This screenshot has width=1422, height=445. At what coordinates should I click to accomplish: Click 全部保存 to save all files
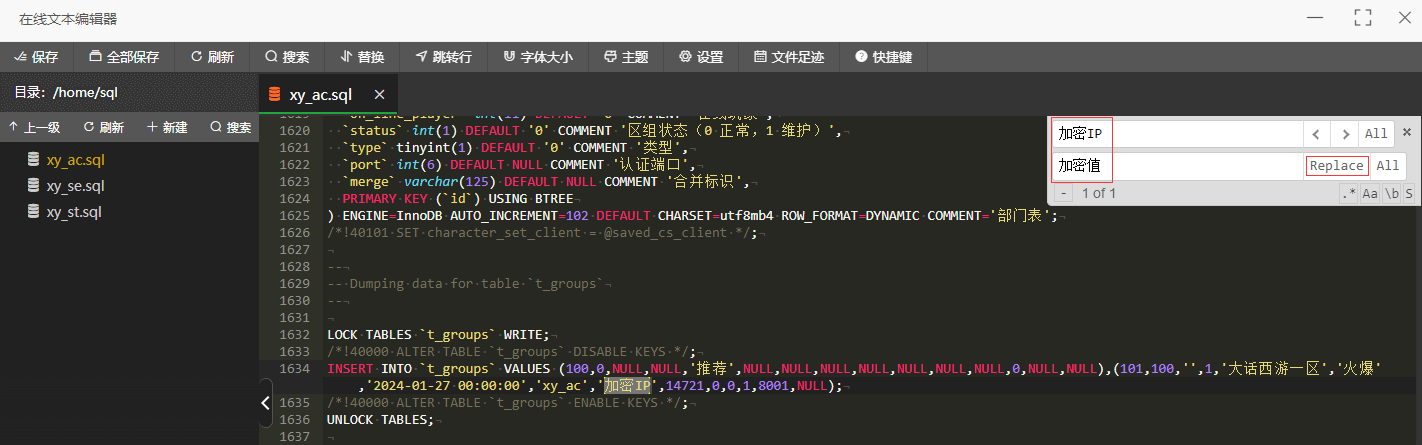[x=124, y=57]
